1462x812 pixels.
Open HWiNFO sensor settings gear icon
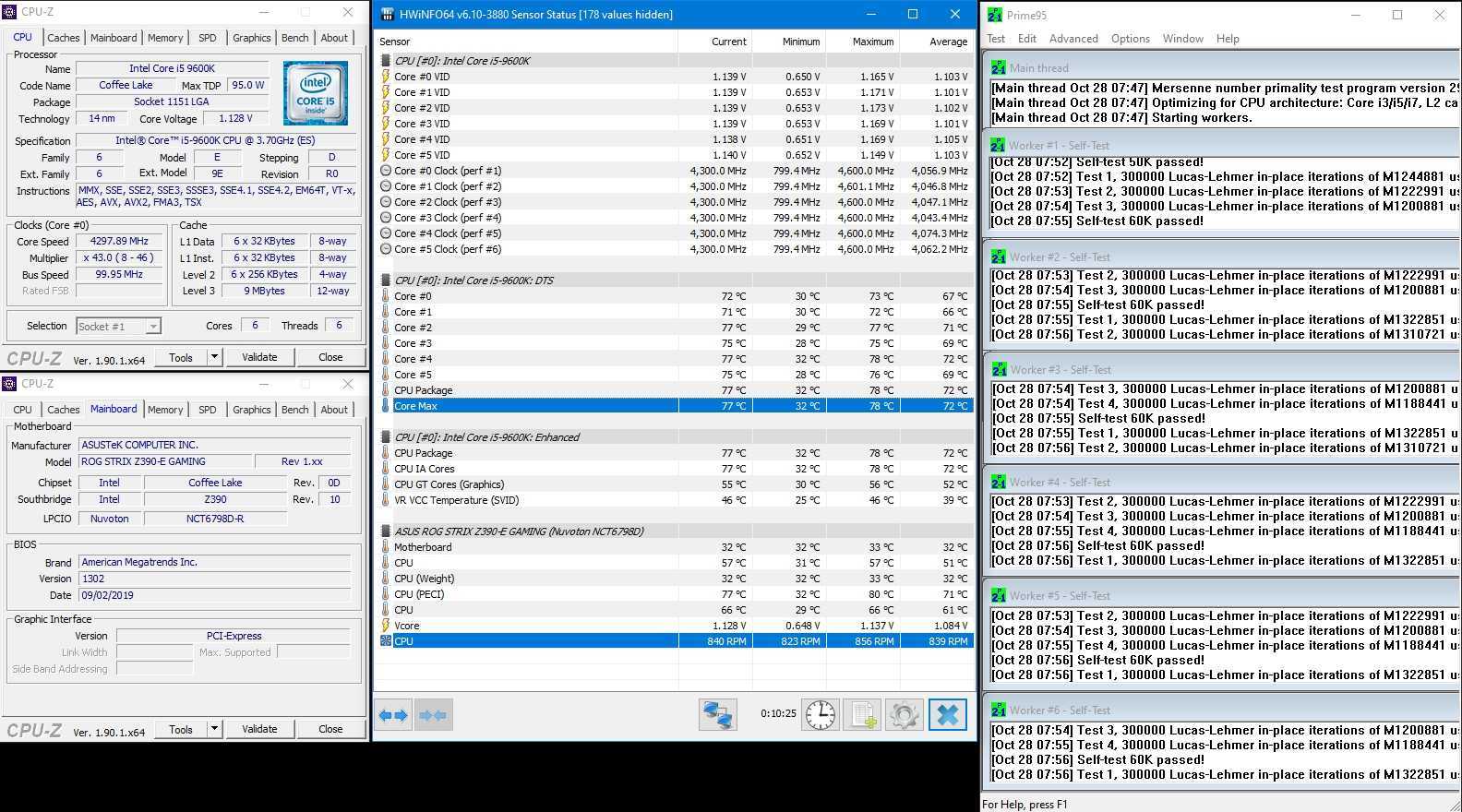(x=905, y=715)
